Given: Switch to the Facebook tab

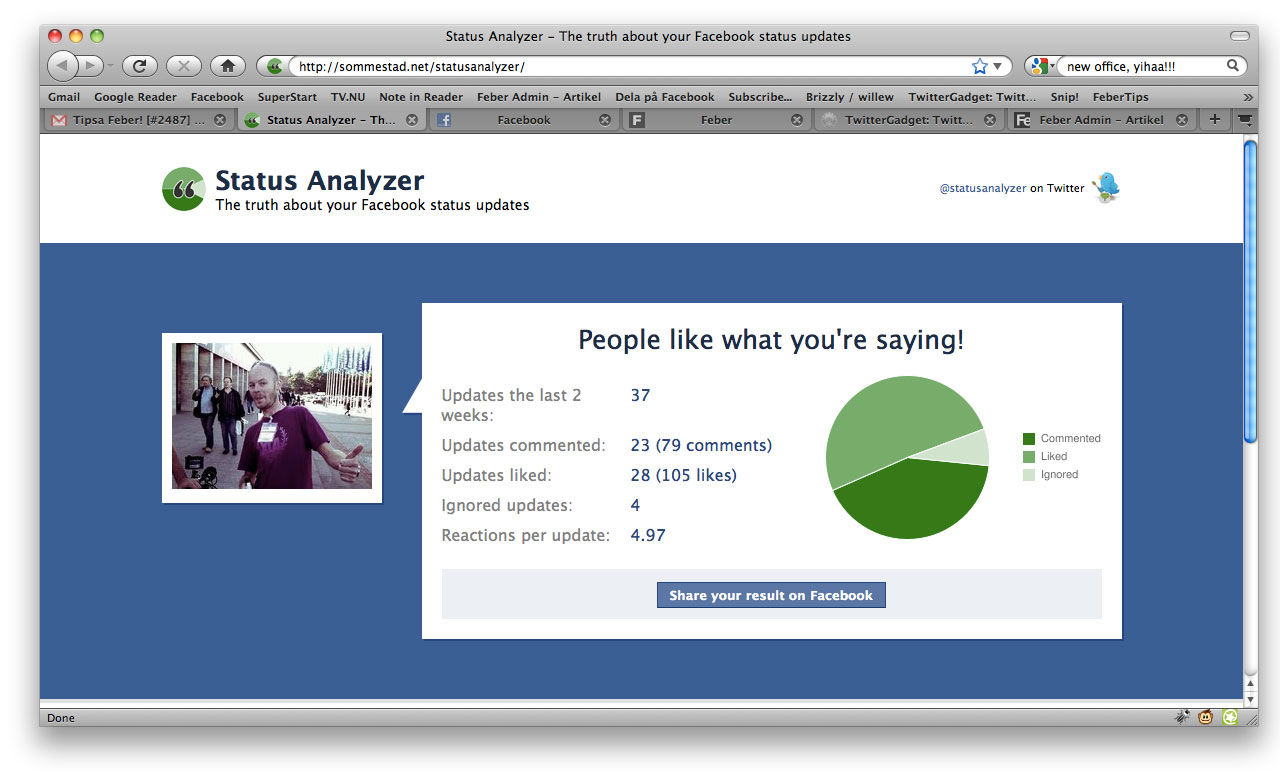Looking at the screenshot, I should (523, 119).
